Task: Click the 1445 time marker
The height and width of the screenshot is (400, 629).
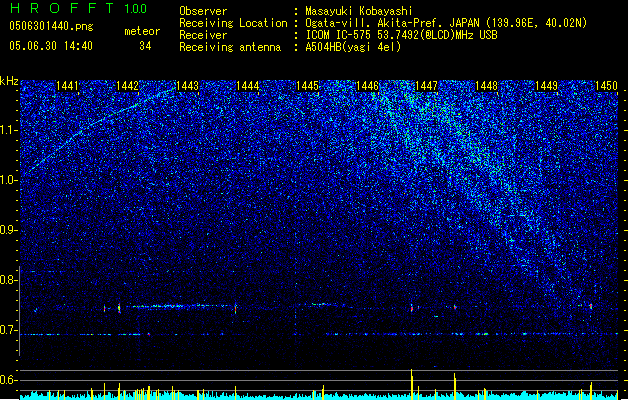Action: [307, 86]
